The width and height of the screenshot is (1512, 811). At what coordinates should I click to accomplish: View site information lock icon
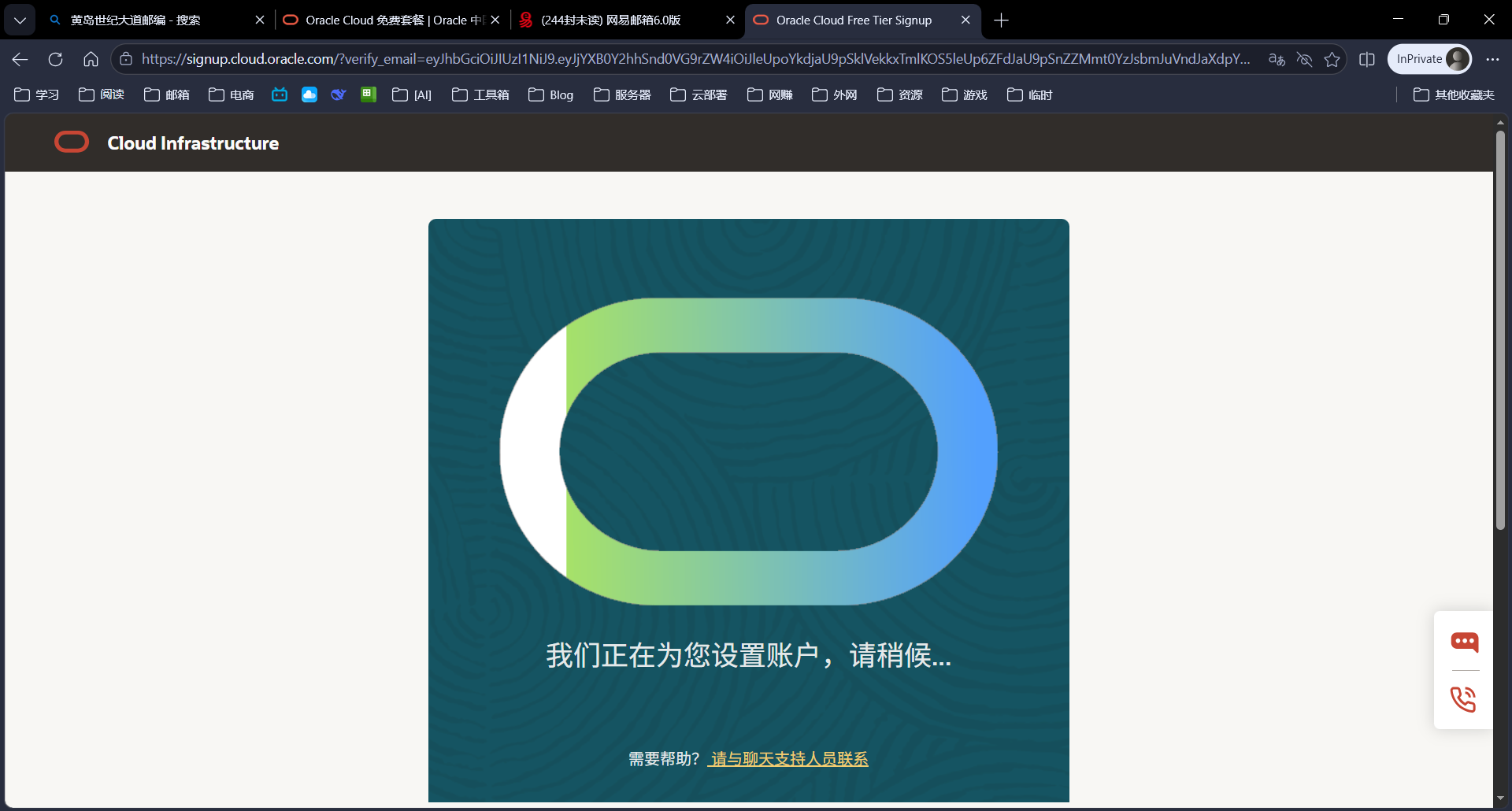[126, 59]
